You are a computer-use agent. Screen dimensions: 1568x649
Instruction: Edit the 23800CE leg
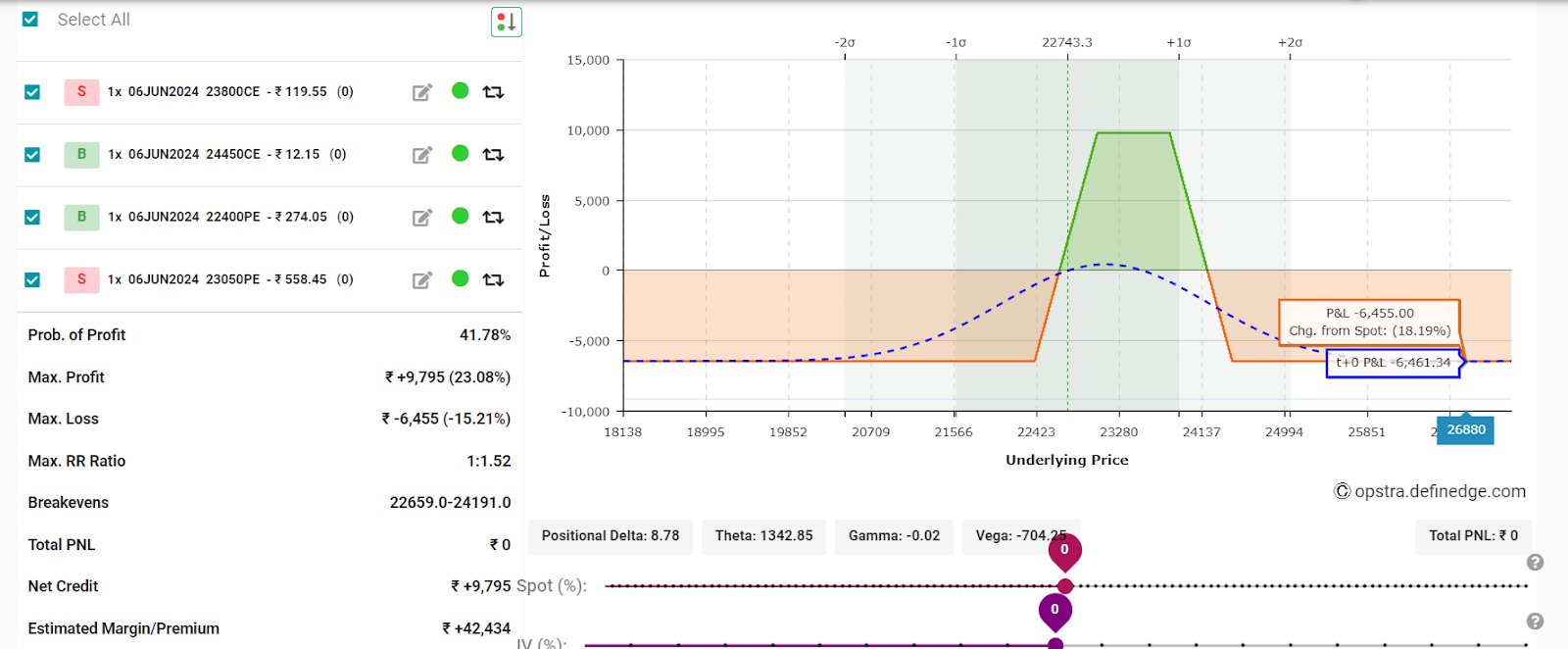click(x=422, y=92)
